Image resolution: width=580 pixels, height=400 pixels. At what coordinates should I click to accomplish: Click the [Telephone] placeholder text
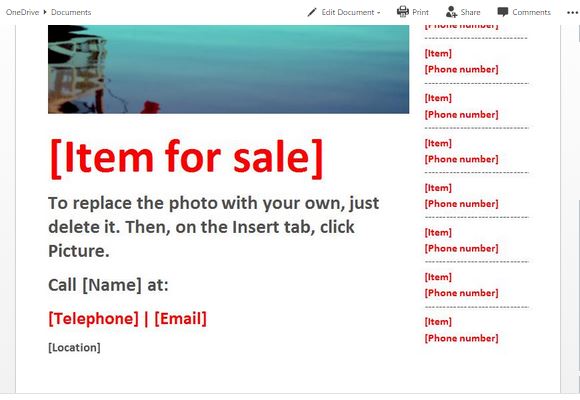[x=94, y=319]
